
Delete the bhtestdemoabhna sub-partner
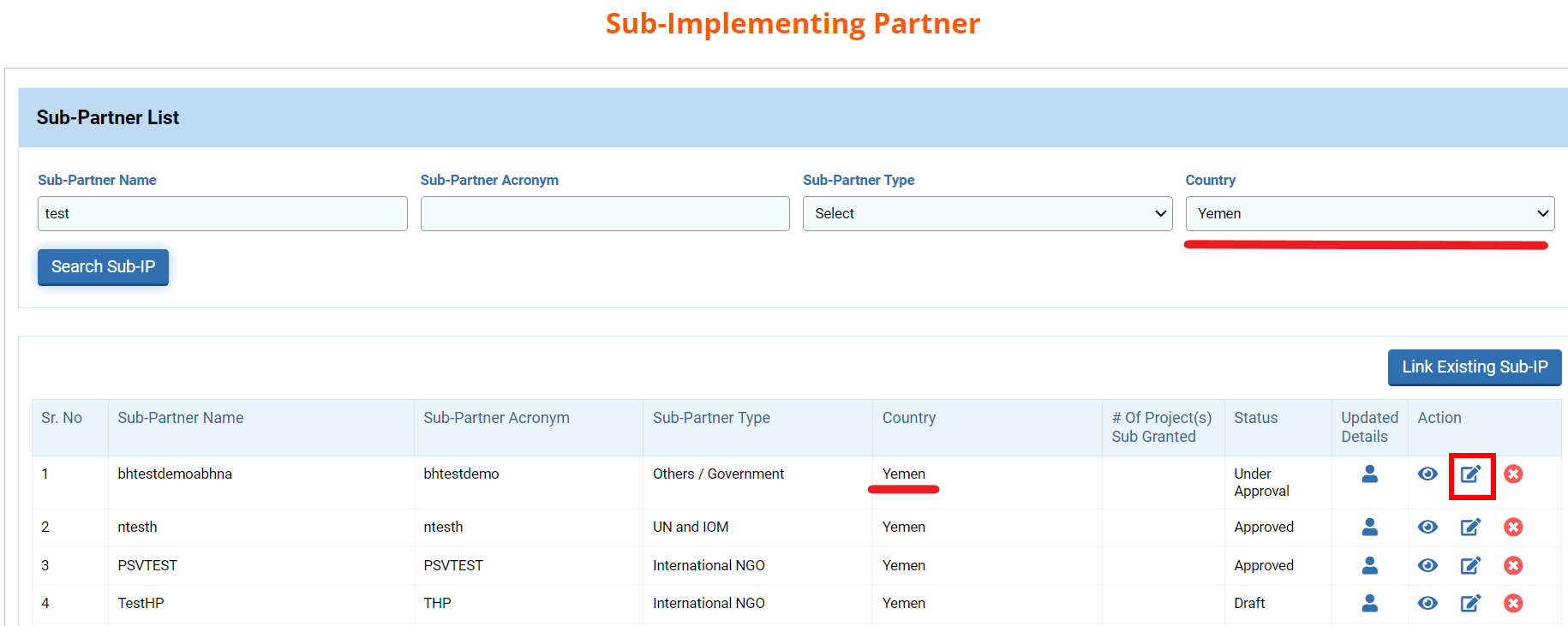coord(1513,474)
